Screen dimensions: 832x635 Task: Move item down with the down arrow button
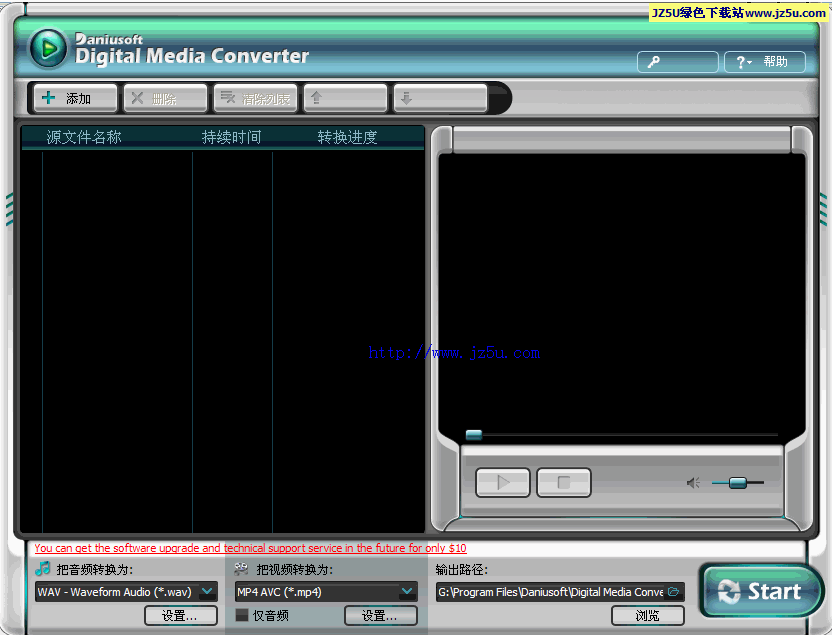[x=440, y=98]
